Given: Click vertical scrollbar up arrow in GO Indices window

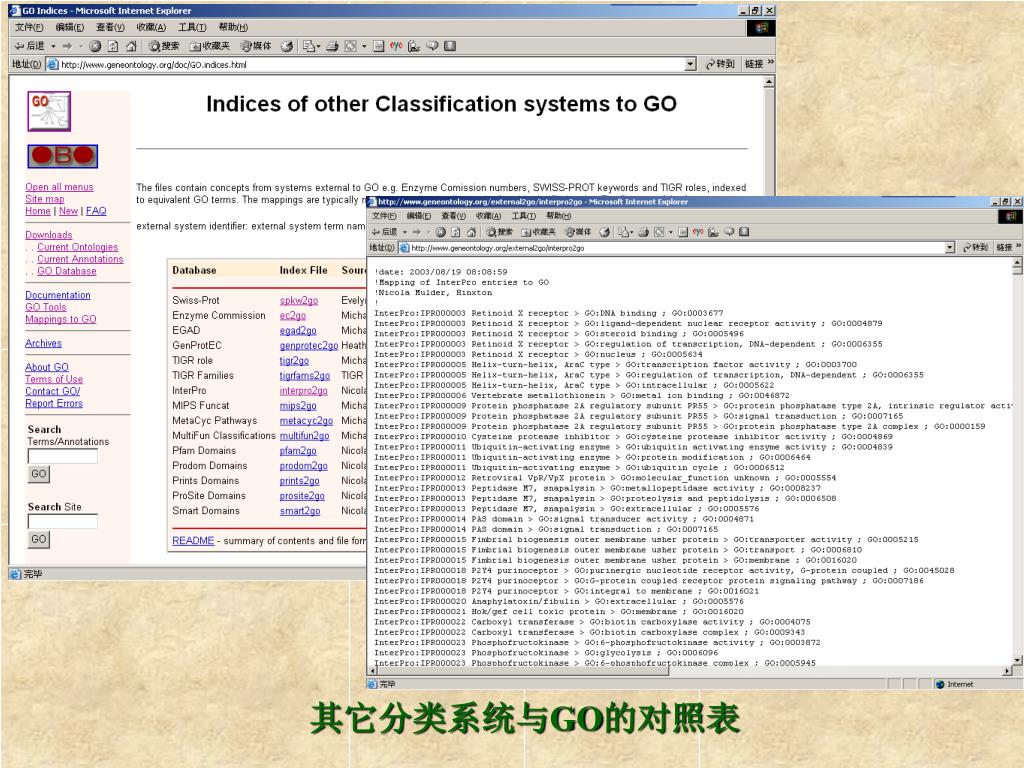Looking at the screenshot, I should click(x=769, y=82).
